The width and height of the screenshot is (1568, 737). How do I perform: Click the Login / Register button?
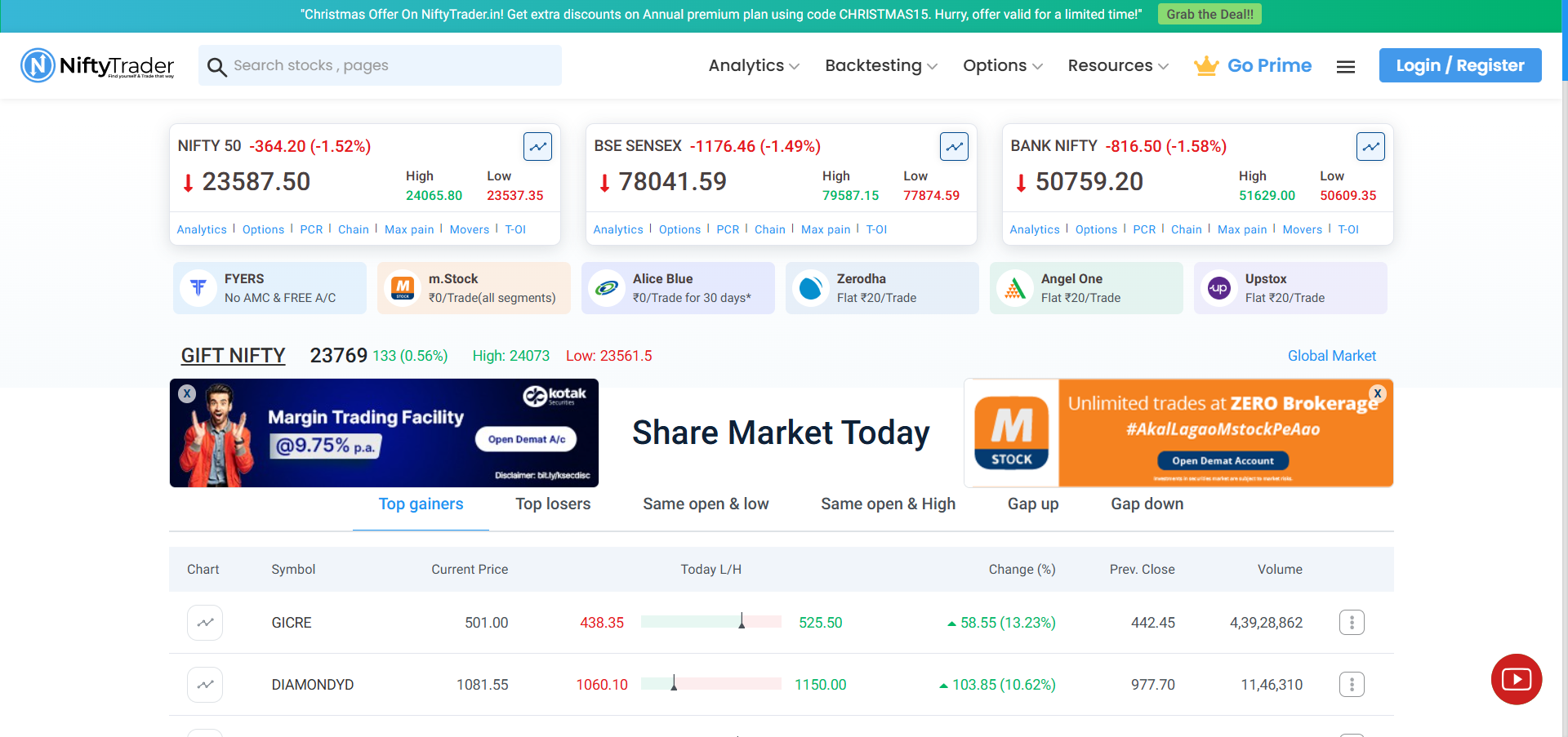pyautogui.click(x=1460, y=65)
